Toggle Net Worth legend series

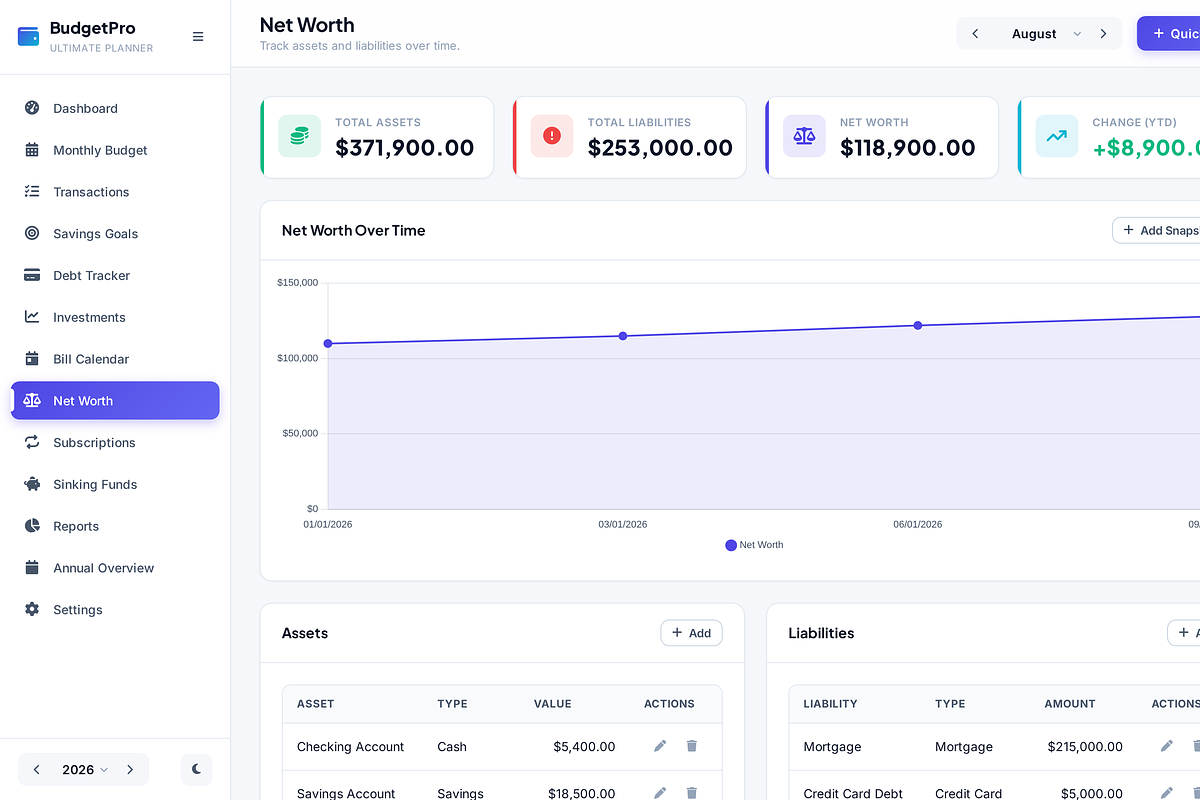click(x=754, y=545)
